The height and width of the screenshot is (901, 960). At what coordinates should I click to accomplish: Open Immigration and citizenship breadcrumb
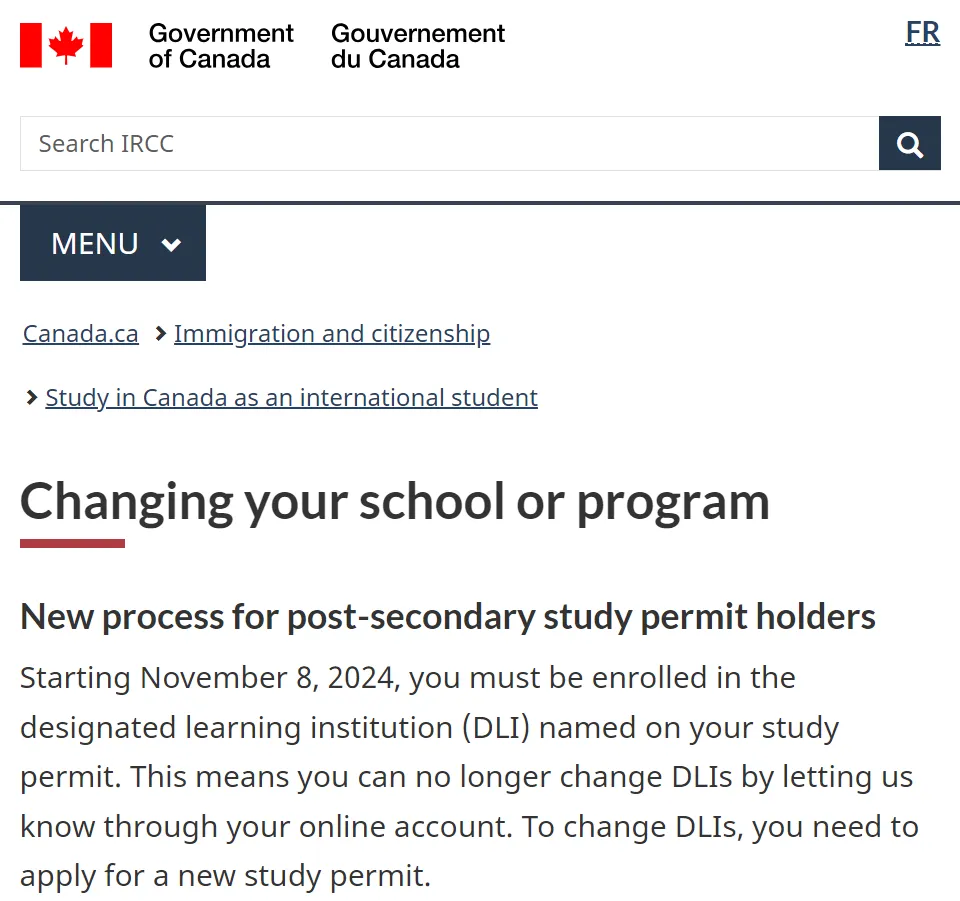(332, 334)
